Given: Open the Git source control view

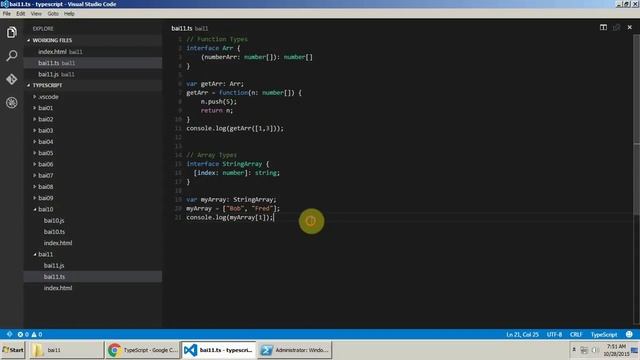Looking at the screenshot, I should (11, 79).
